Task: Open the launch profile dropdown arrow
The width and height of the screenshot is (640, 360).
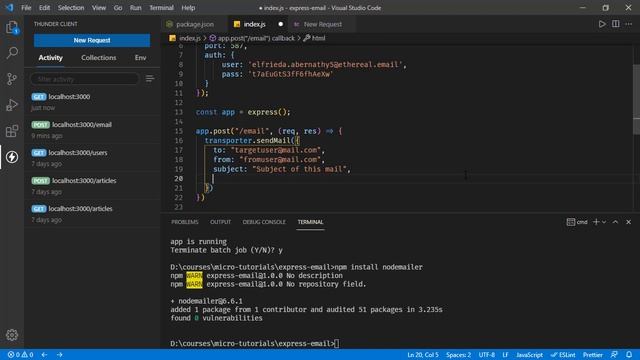Action: (x=604, y=222)
